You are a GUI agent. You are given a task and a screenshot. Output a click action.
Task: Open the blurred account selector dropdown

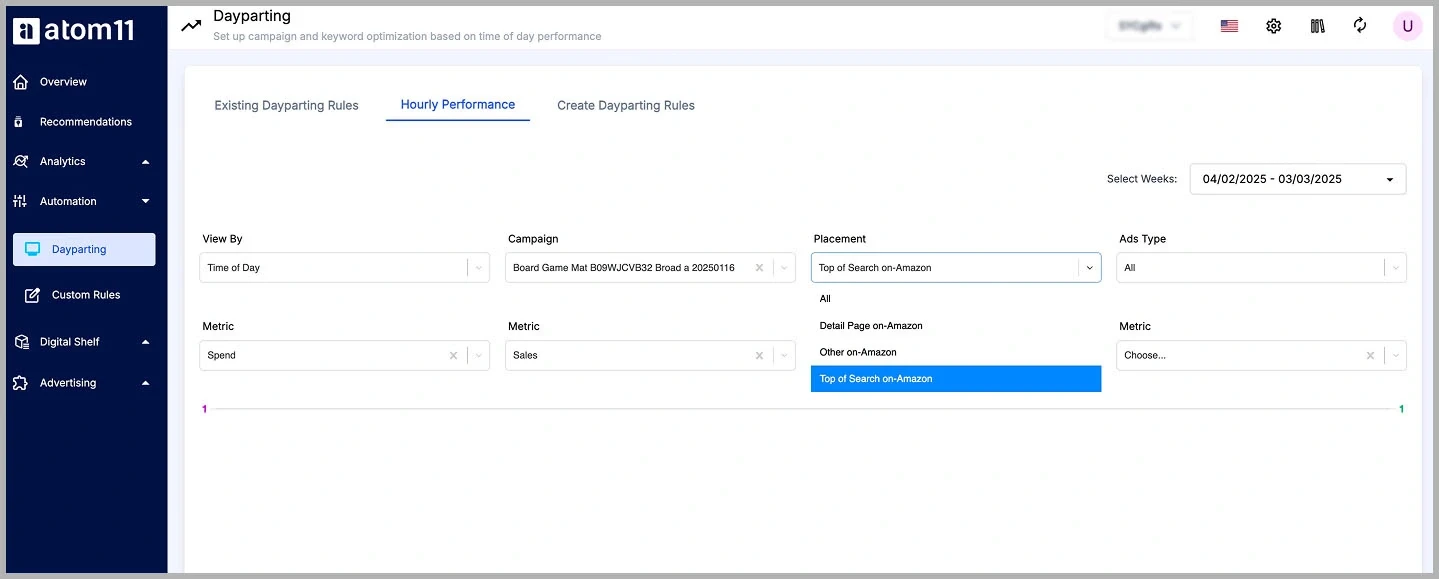[1149, 26]
